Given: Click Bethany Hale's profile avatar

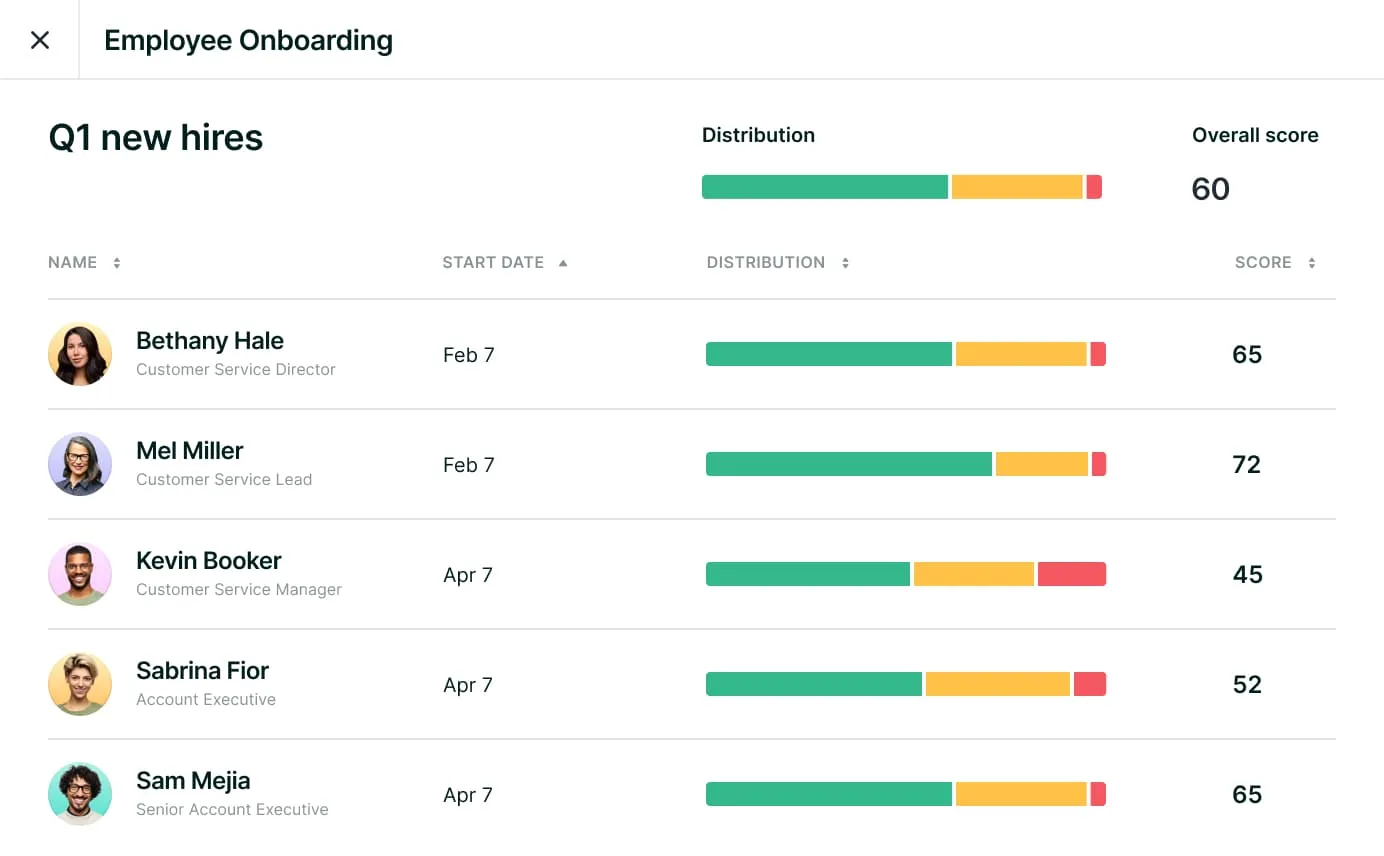Looking at the screenshot, I should coord(80,354).
